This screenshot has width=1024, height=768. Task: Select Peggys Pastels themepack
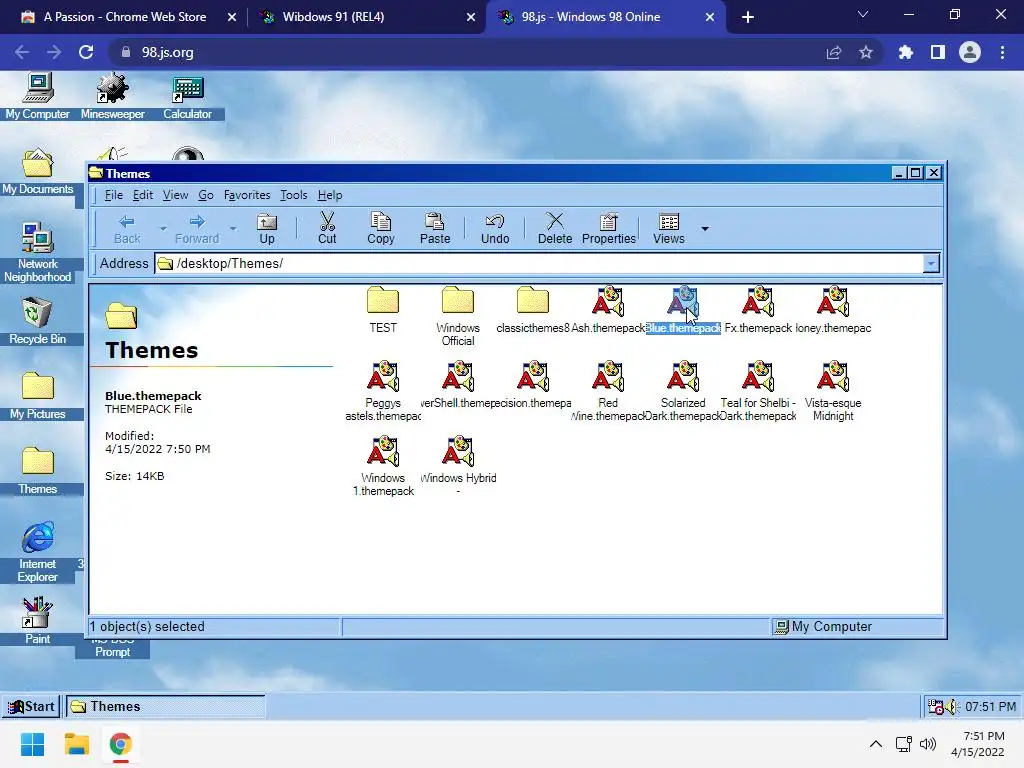tap(383, 391)
